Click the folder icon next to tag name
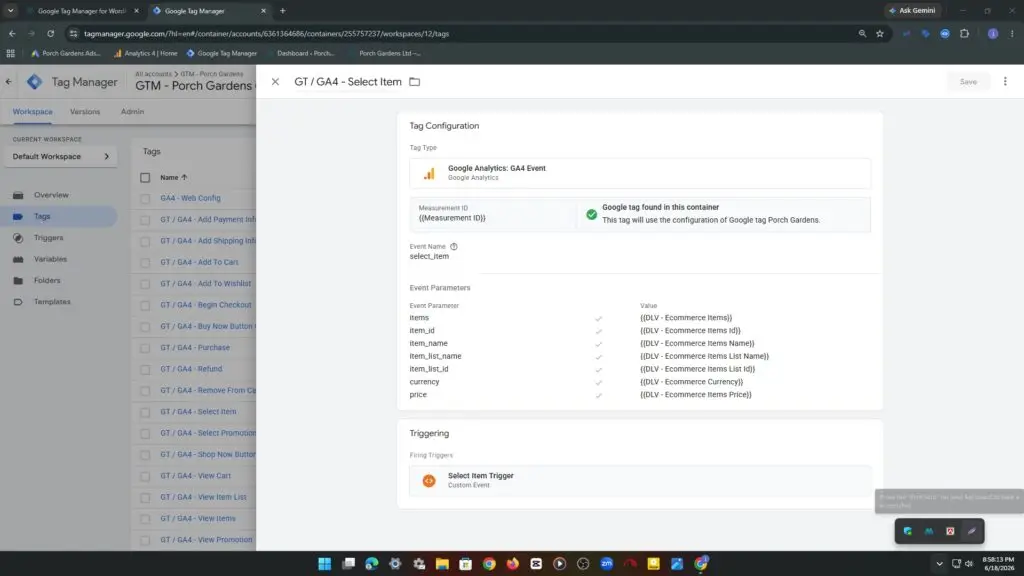The width and height of the screenshot is (1024, 576). pyautogui.click(x=415, y=82)
